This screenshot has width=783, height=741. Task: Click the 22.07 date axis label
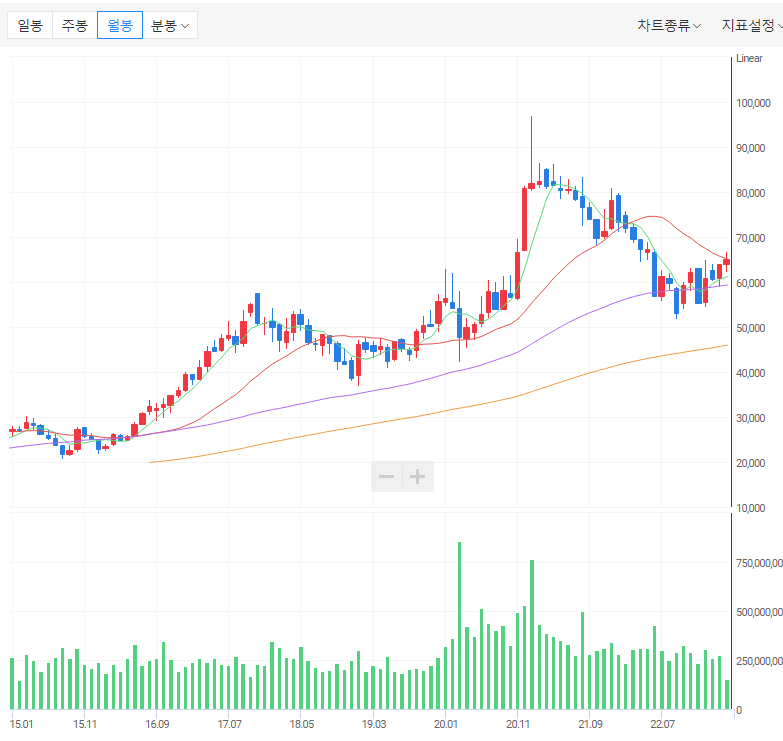(x=662, y=724)
